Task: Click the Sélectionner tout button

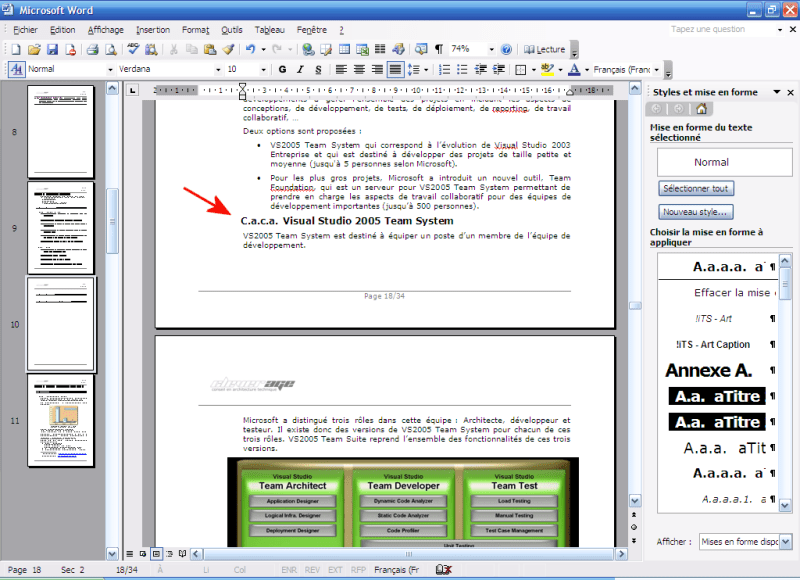Action: (695, 189)
